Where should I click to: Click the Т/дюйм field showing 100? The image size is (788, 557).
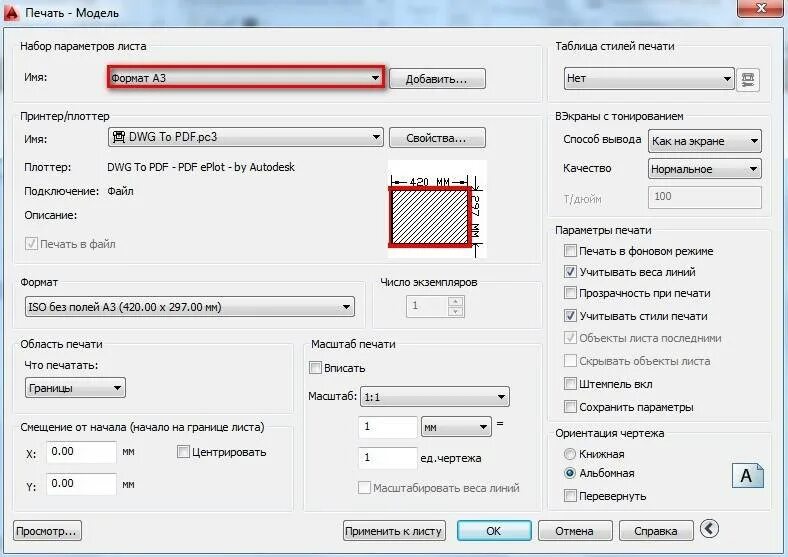coord(705,197)
